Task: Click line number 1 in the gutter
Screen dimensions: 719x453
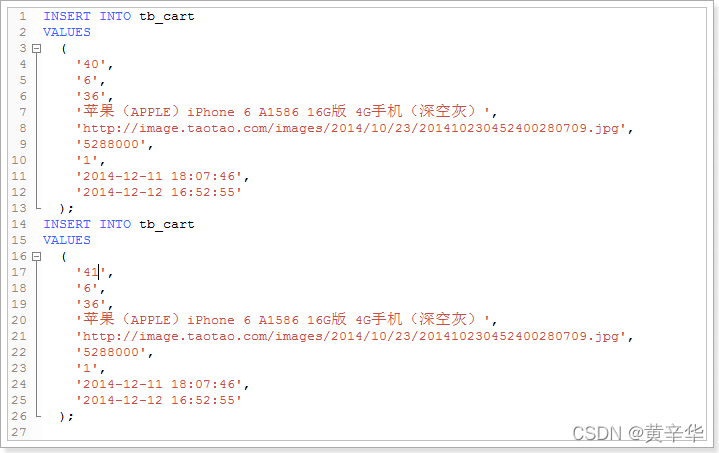Action: (23, 17)
